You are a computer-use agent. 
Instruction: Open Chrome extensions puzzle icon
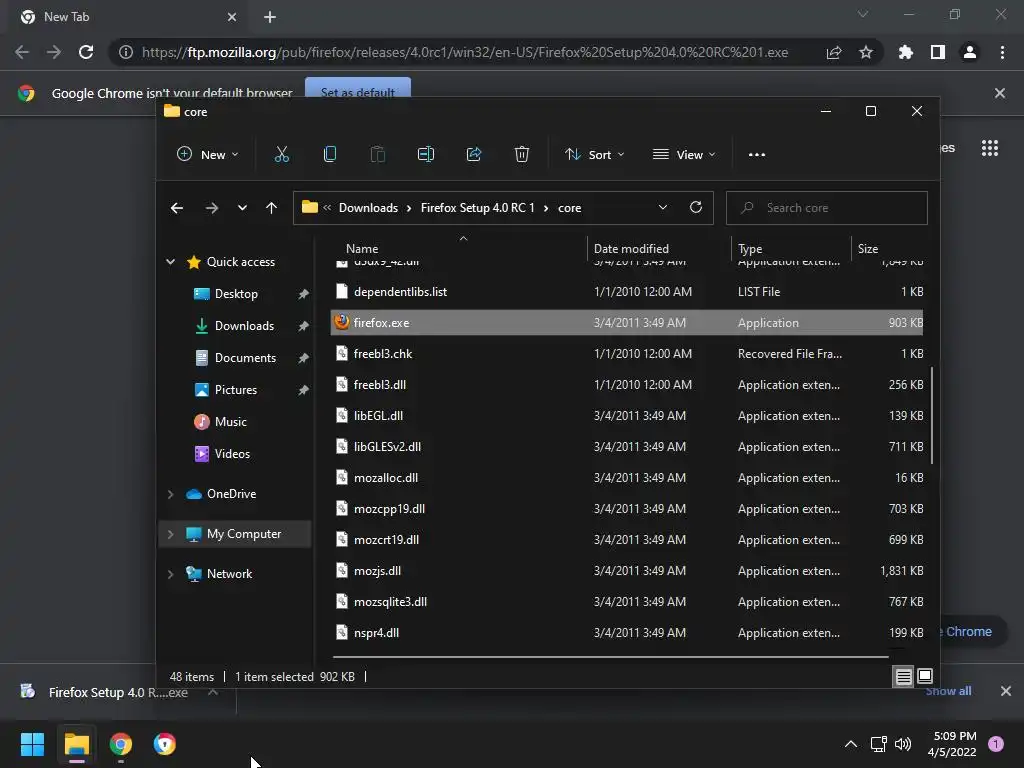click(906, 52)
